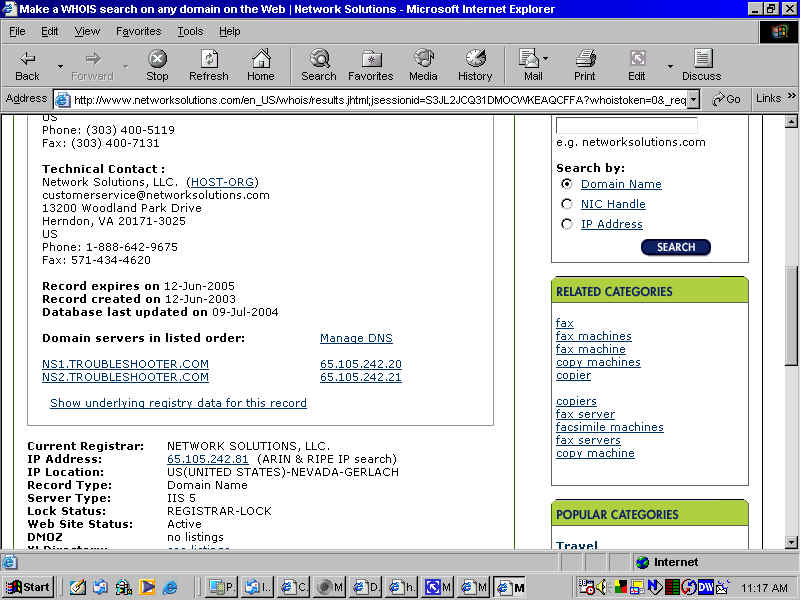Open the View menu
The height and width of the screenshot is (600, 800).
[x=87, y=32]
